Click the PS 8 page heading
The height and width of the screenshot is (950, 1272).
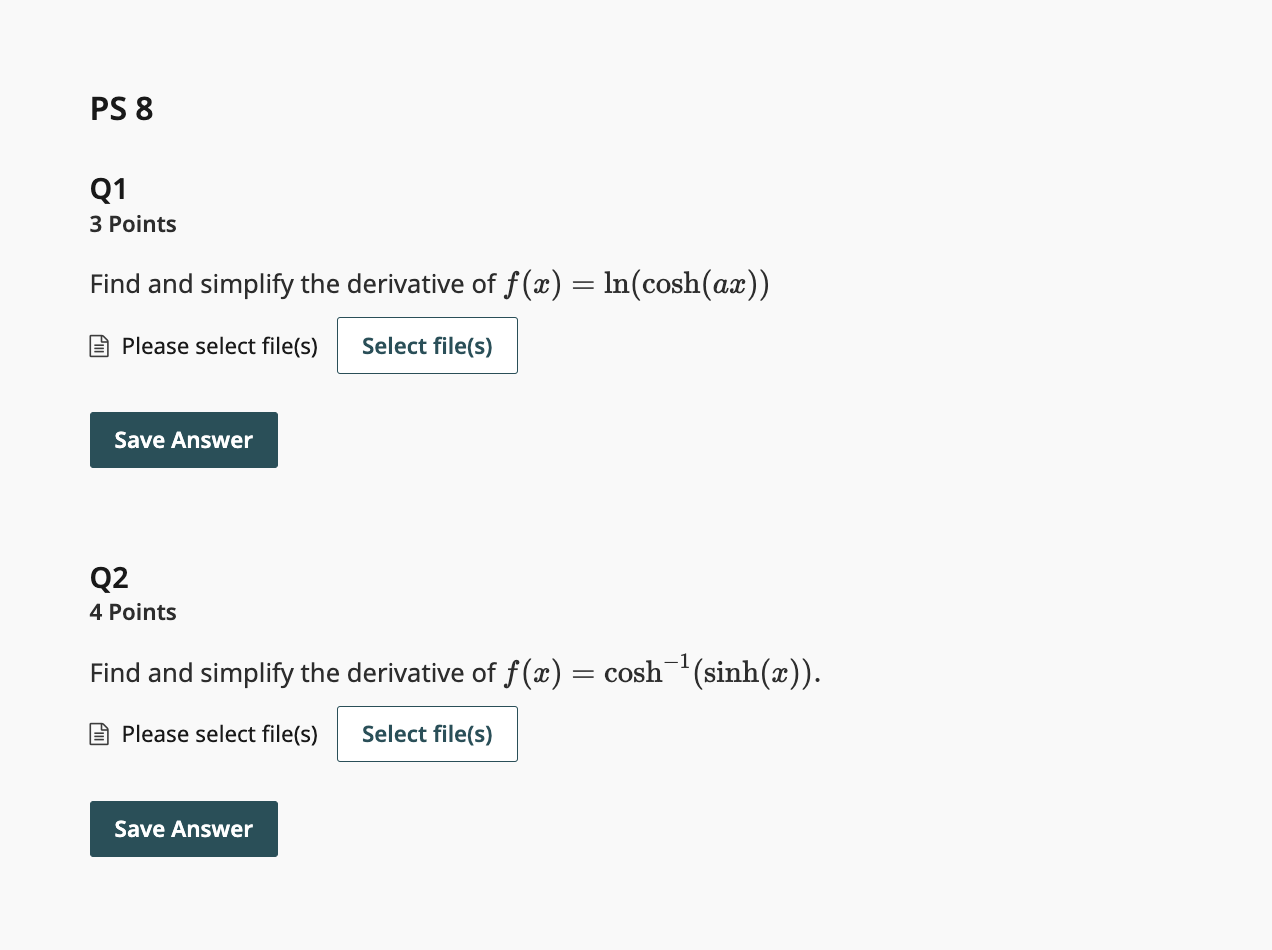[x=122, y=108]
